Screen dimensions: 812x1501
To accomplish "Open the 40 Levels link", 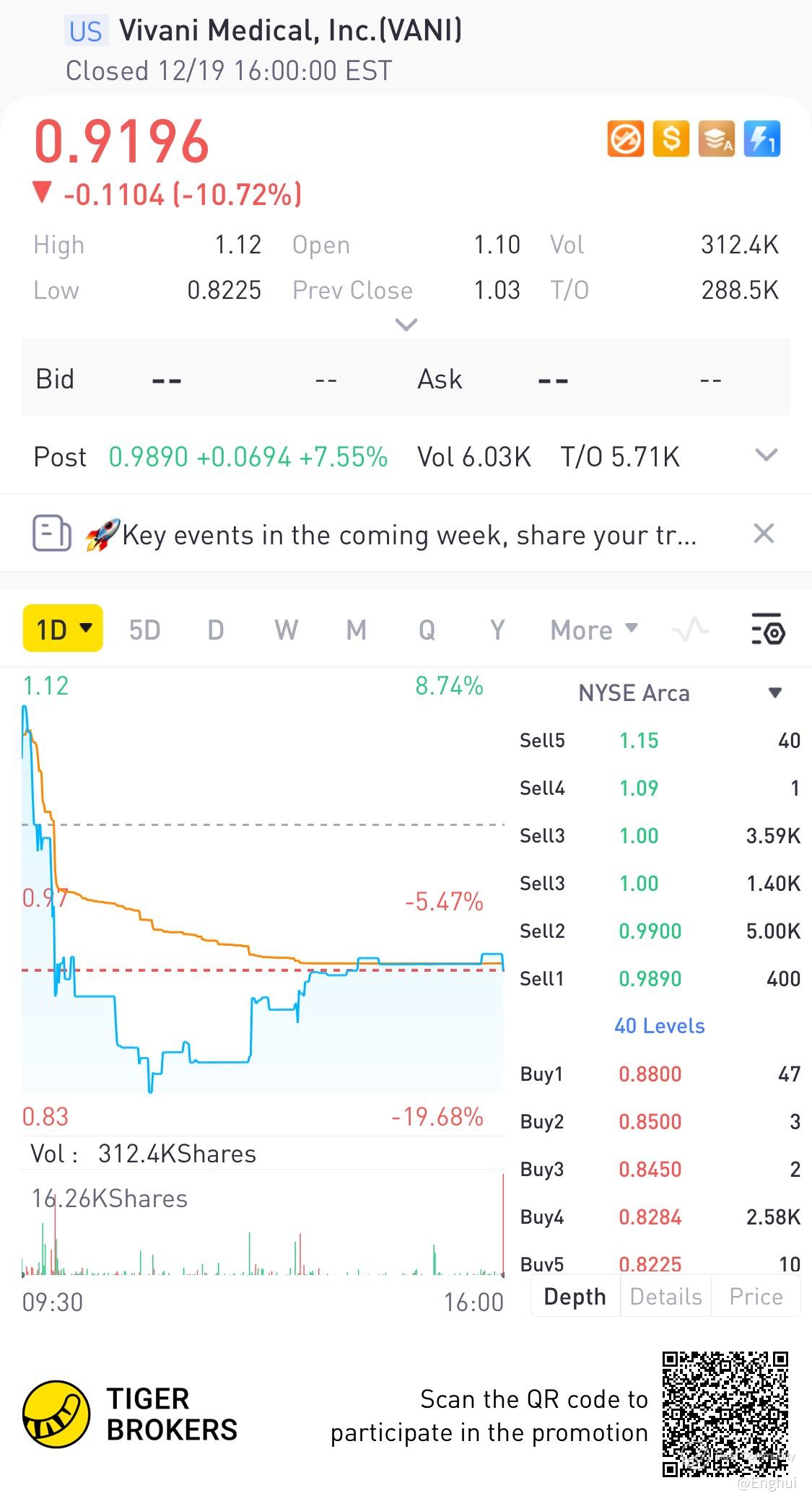I will pos(659,1026).
